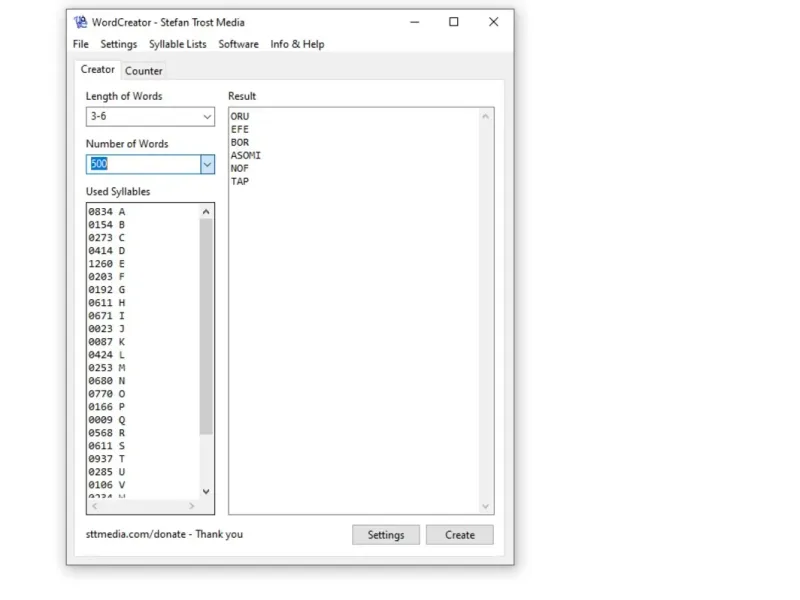Open the Settings menu
This screenshot has height=600, width=800.
[118, 44]
